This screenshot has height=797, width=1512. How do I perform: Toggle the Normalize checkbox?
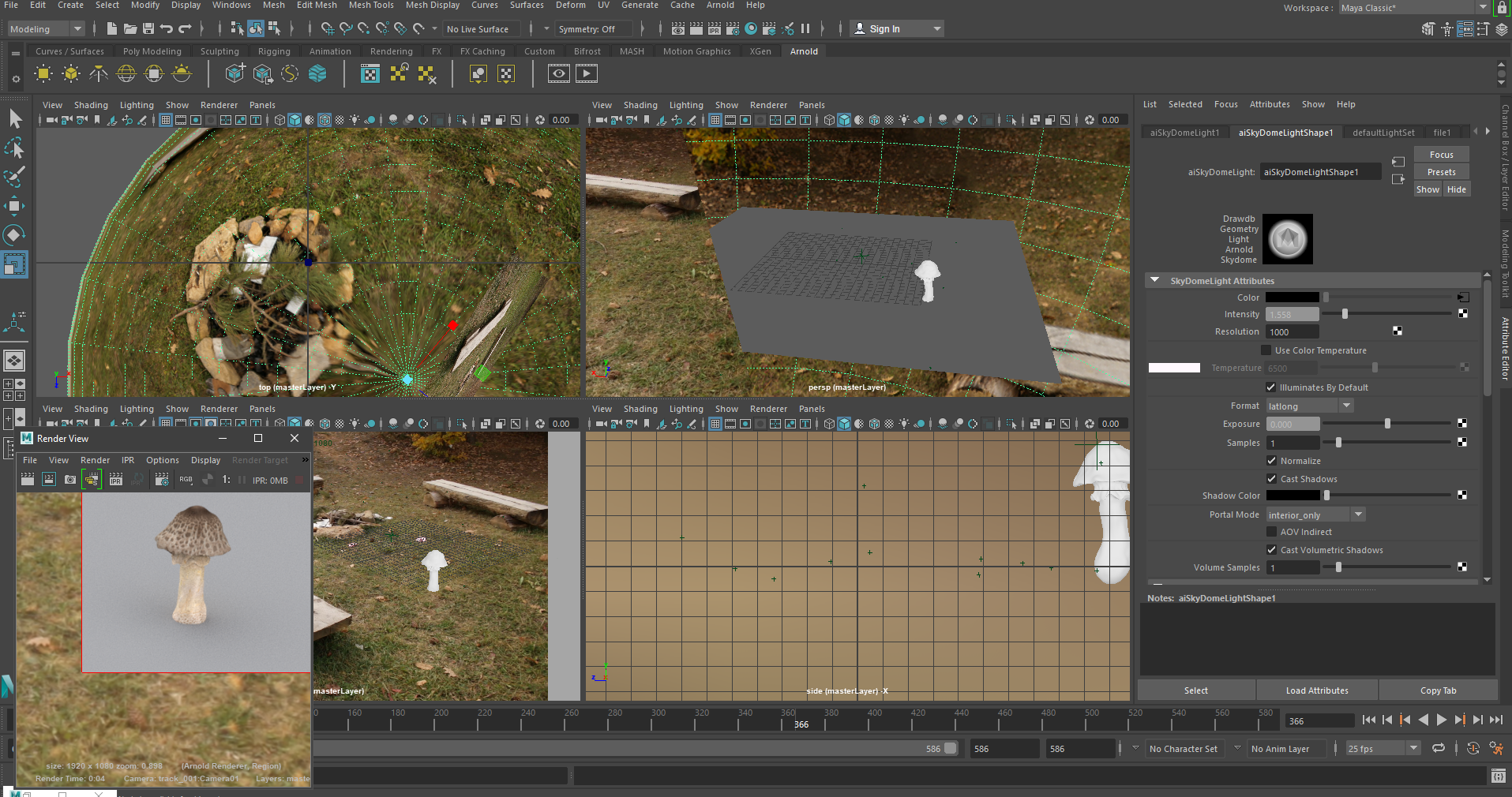[x=1271, y=461]
